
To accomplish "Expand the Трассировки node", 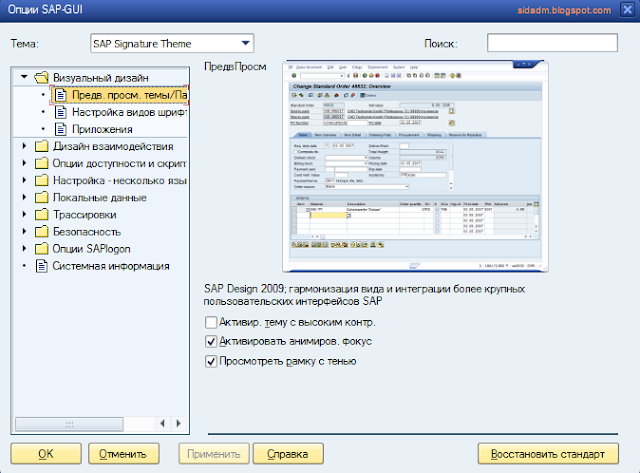I will click(24, 214).
